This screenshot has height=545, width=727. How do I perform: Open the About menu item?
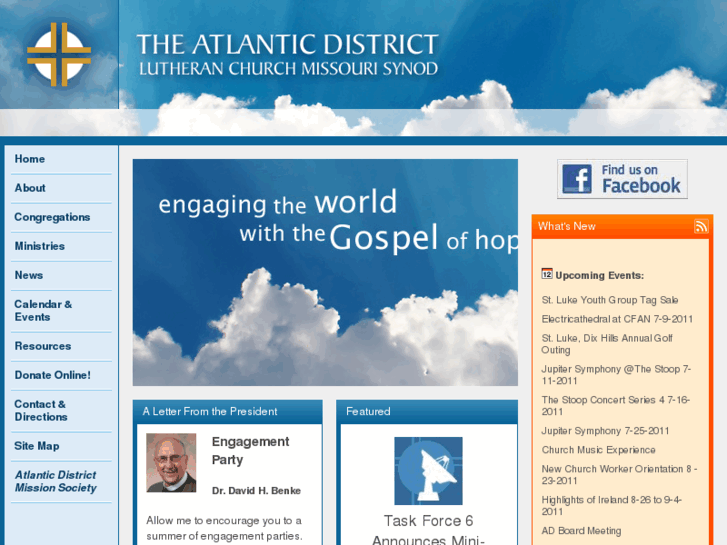[x=30, y=188]
